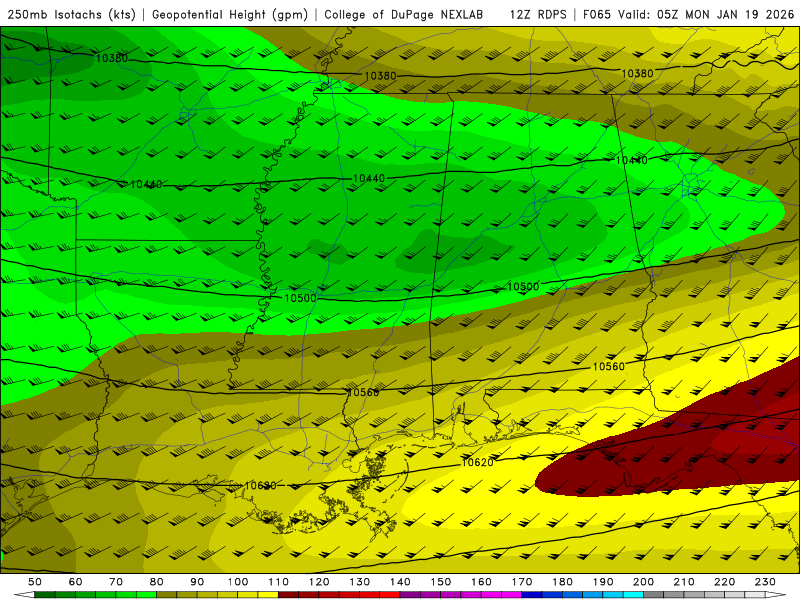Click the colorbar value 100
The width and height of the screenshot is (800, 600).
[x=238, y=582]
